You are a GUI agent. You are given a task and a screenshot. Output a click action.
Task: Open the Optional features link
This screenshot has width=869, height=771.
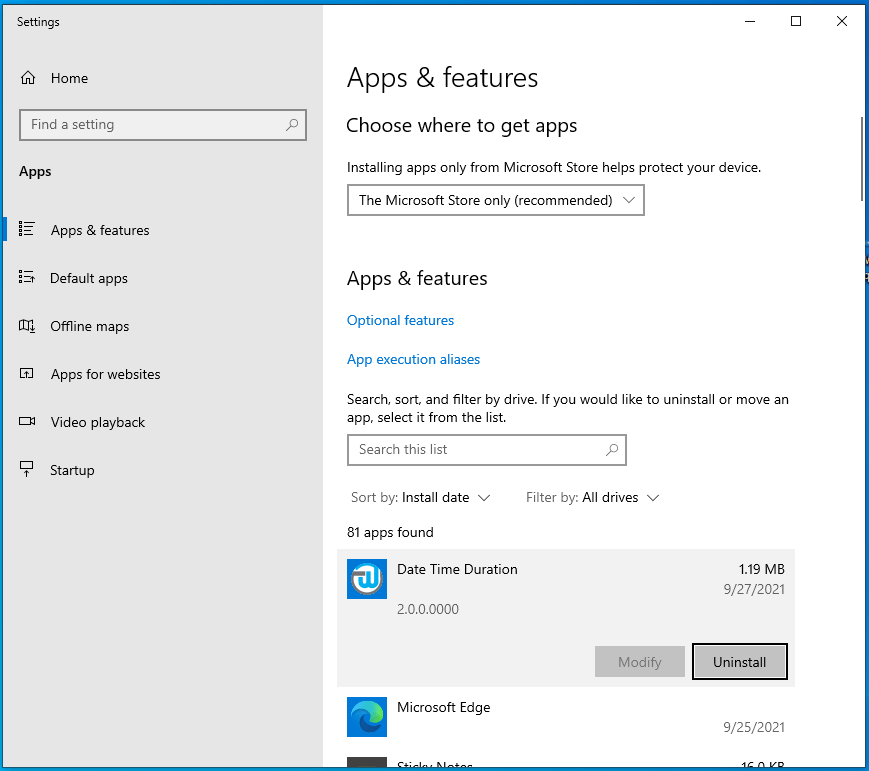coord(400,320)
